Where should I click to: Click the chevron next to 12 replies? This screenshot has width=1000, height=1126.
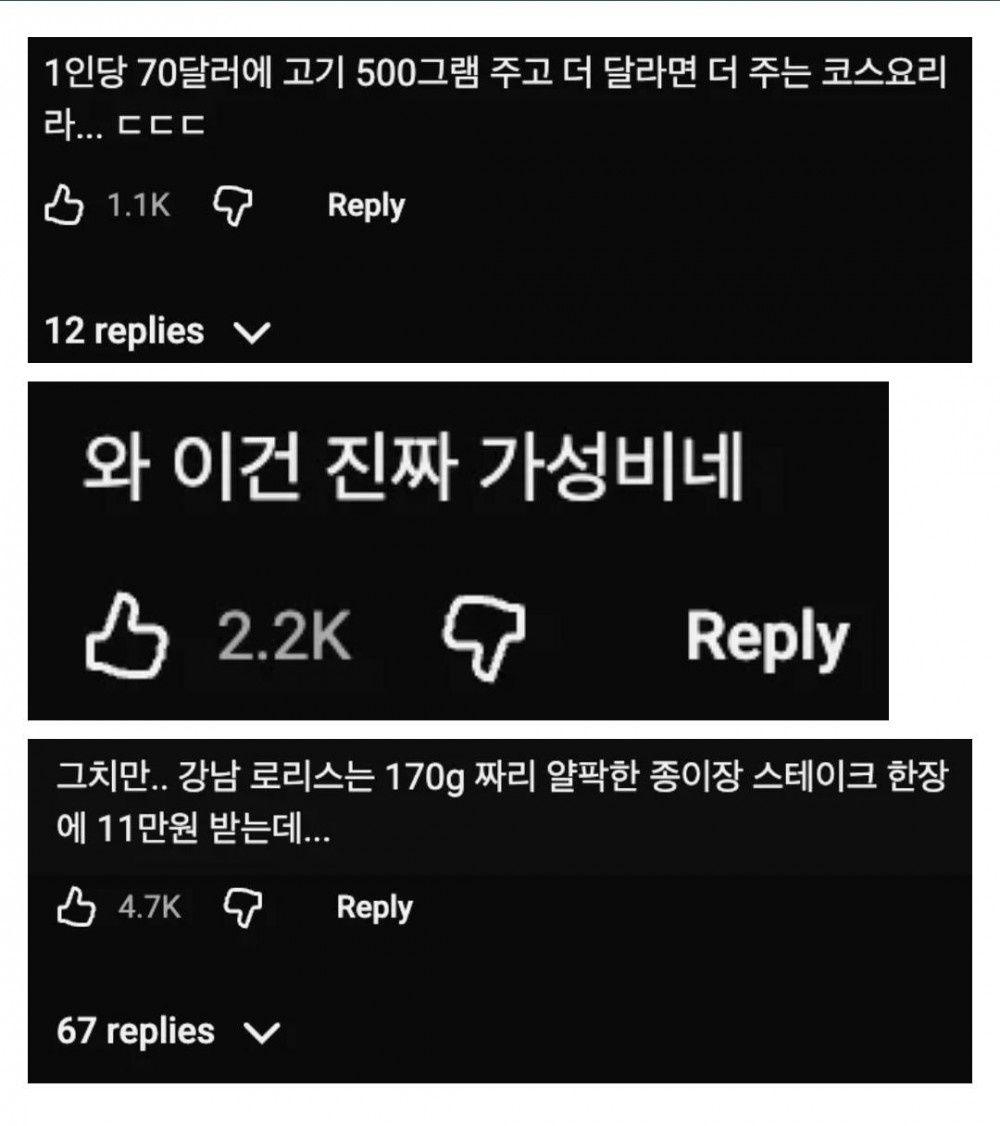click(252, 332)
